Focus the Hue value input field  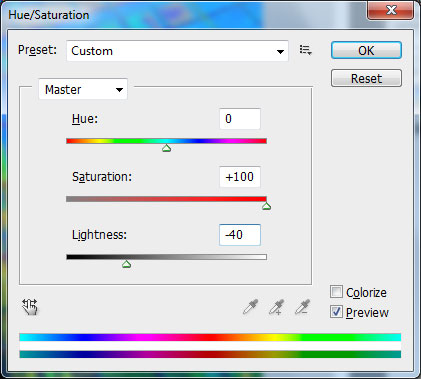pos(240,119)
